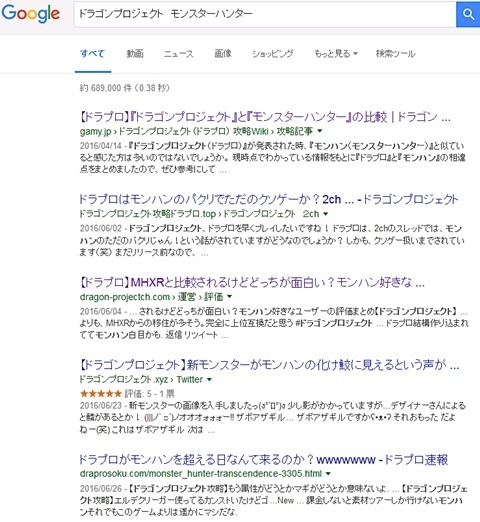Click the 約 689,000 件 result count
Image resolution: width=480 pixels, height=522 pixels.
[125, 88]
